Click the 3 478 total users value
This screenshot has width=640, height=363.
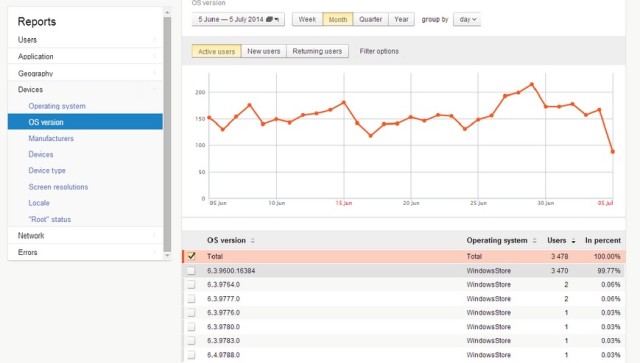[559, 256]
